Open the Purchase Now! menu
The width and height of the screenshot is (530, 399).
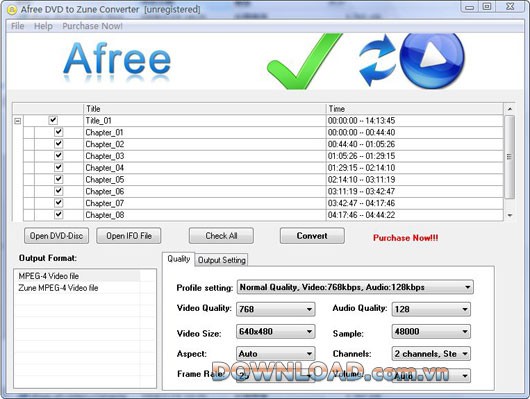tap(92, 26)
